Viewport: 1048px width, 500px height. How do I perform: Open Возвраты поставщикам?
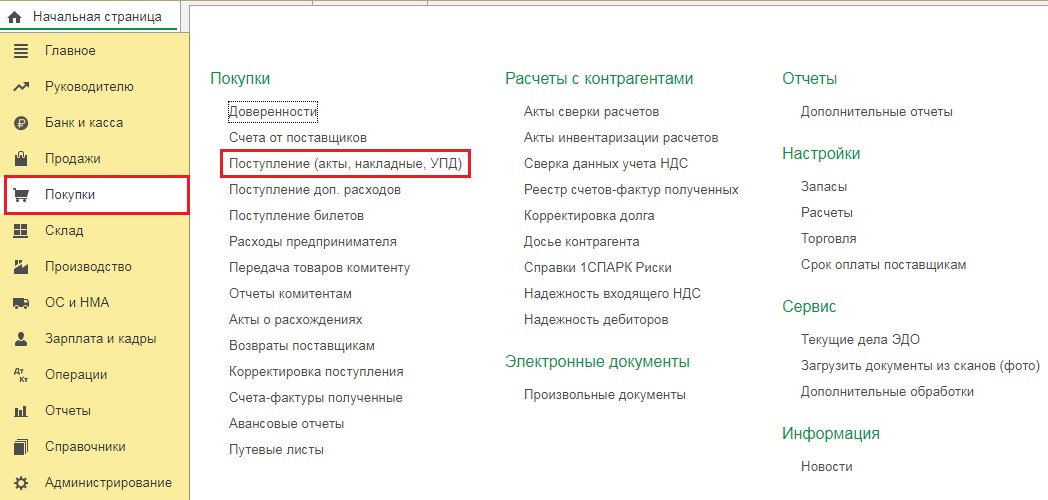301,346
